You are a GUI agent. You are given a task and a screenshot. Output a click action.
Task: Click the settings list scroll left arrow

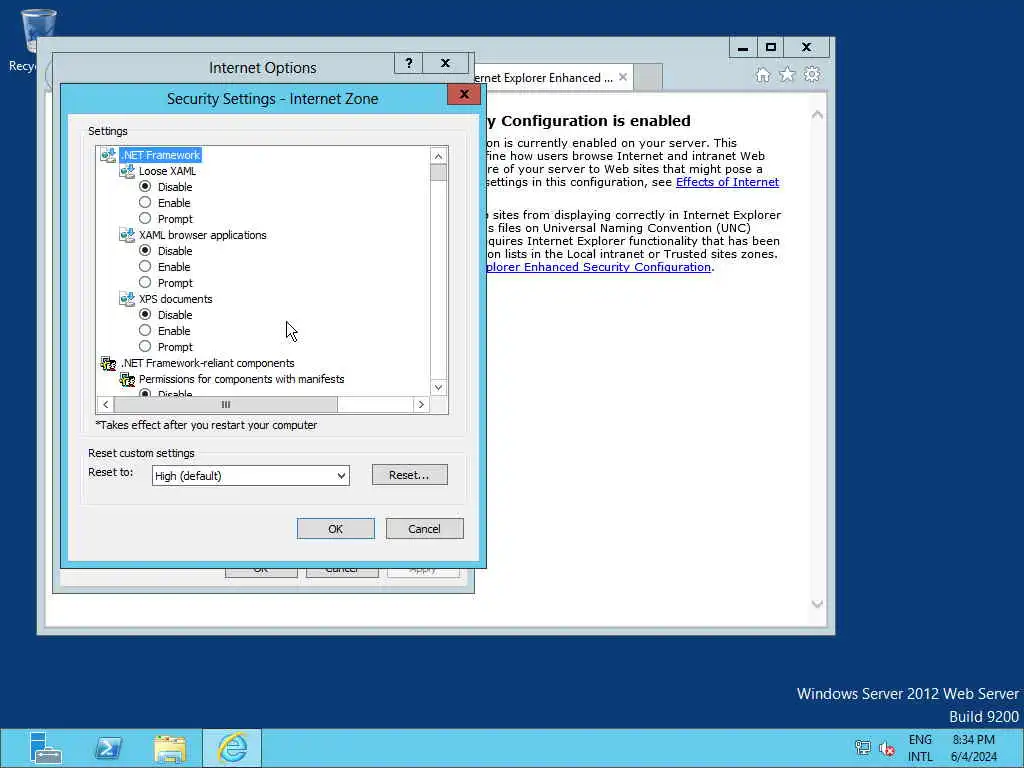click(106, 404)
